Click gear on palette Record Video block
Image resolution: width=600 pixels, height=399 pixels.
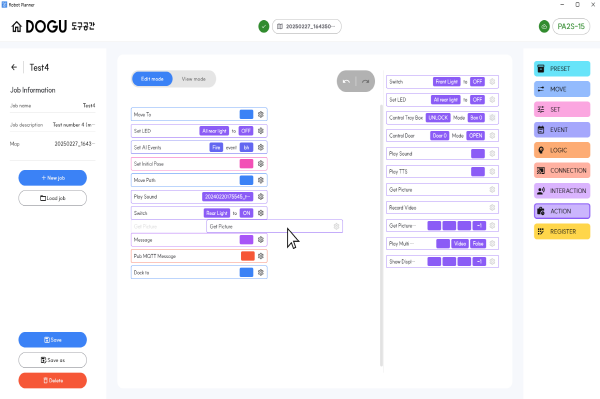coord(492,207)
